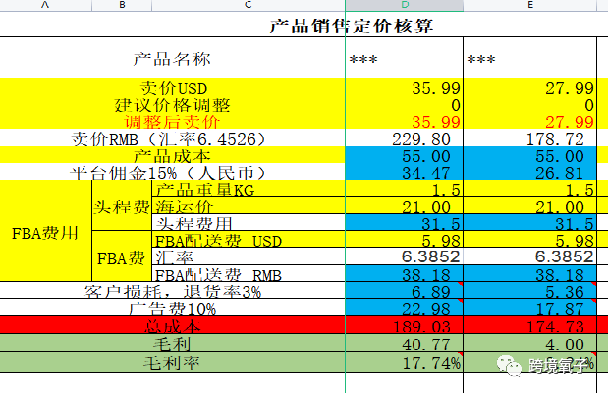Select the 5.98 FBA fee in column E
Screen dimensions: 608x394
pos(530,239)
